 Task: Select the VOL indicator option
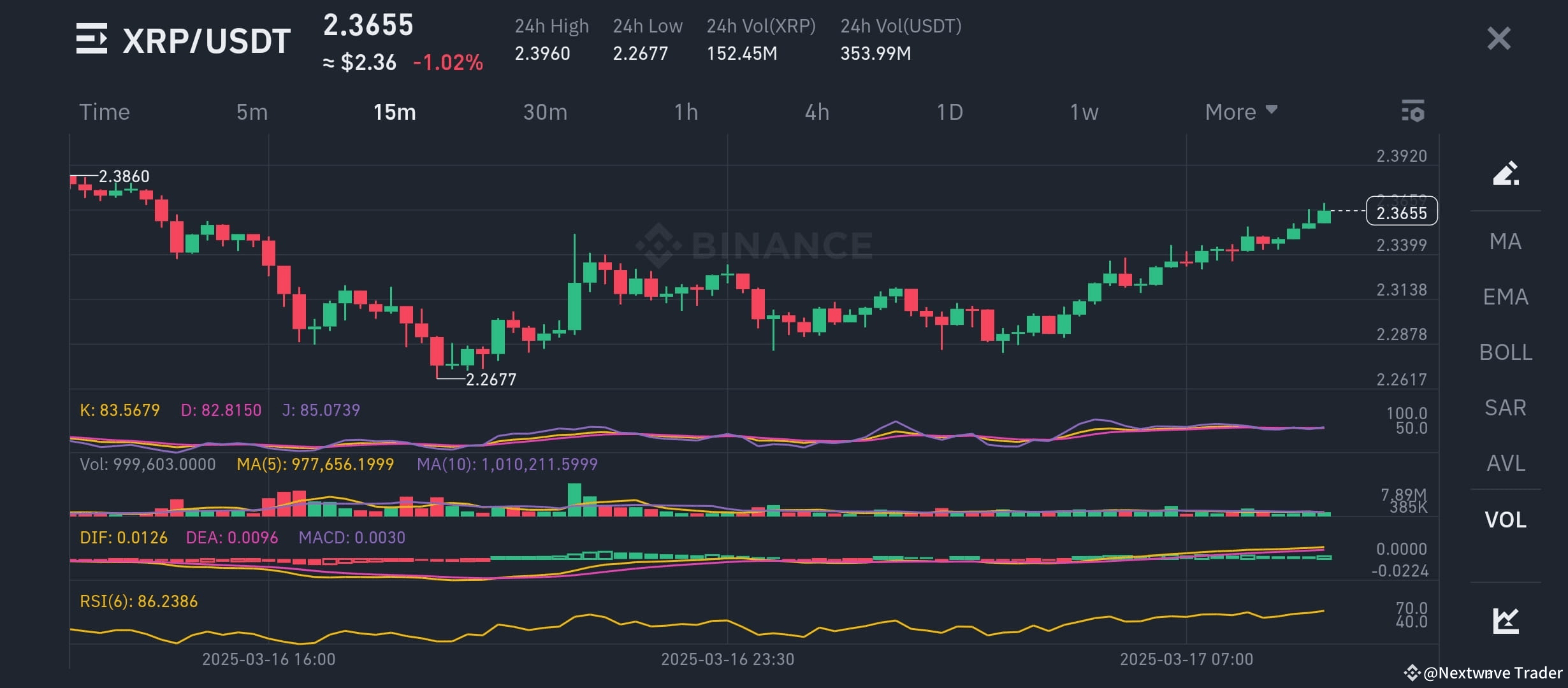coord(1506,520)
